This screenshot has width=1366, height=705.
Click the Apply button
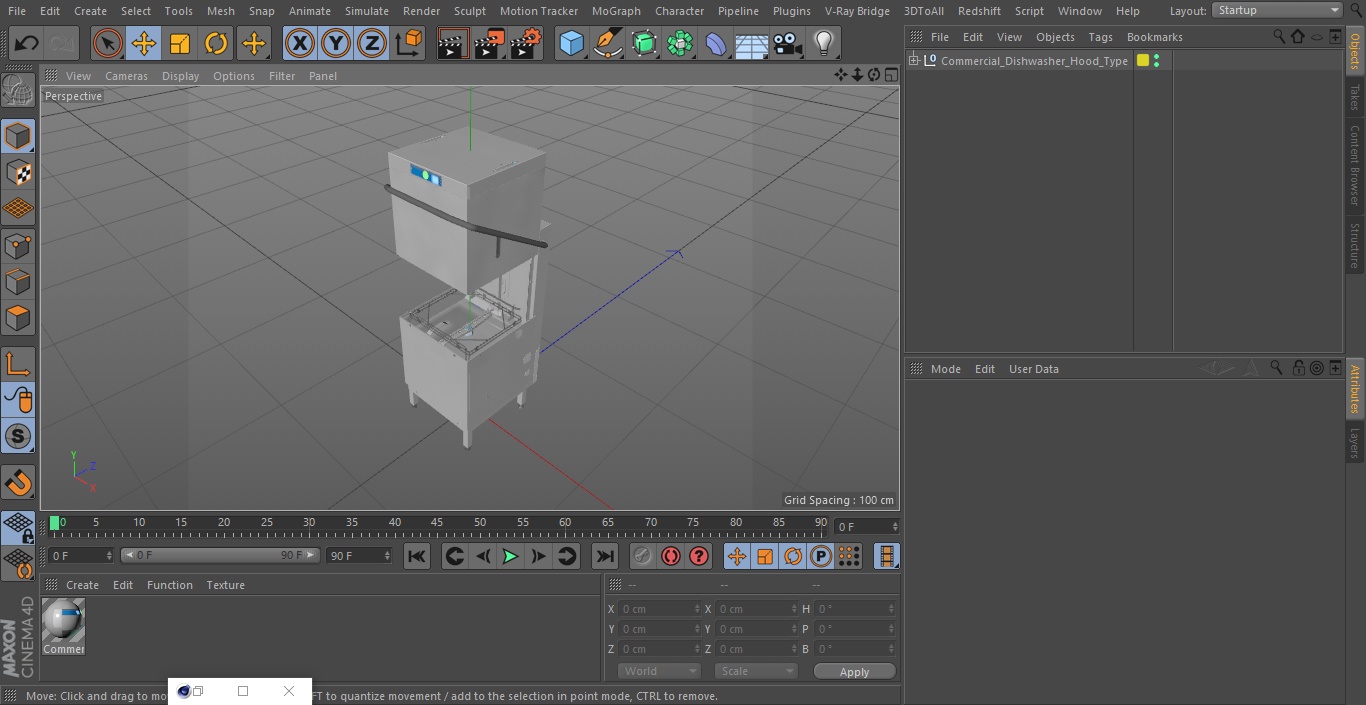854,671
